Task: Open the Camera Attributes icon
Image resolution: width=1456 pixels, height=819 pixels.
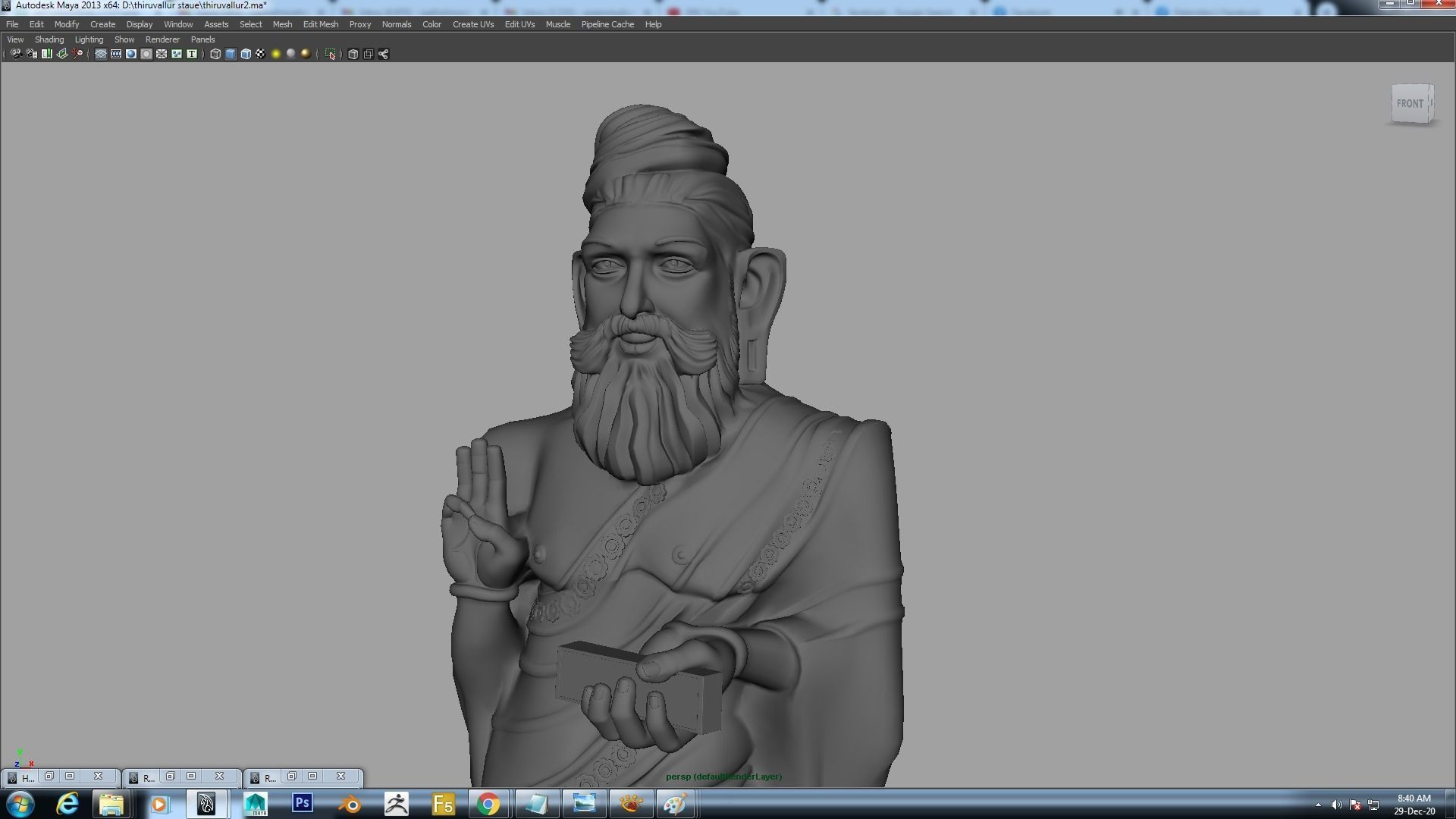Action: click(x=31, y=54)
